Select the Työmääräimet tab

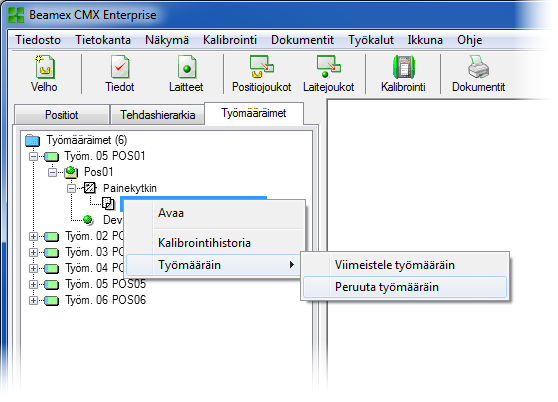tap(254, 113)
